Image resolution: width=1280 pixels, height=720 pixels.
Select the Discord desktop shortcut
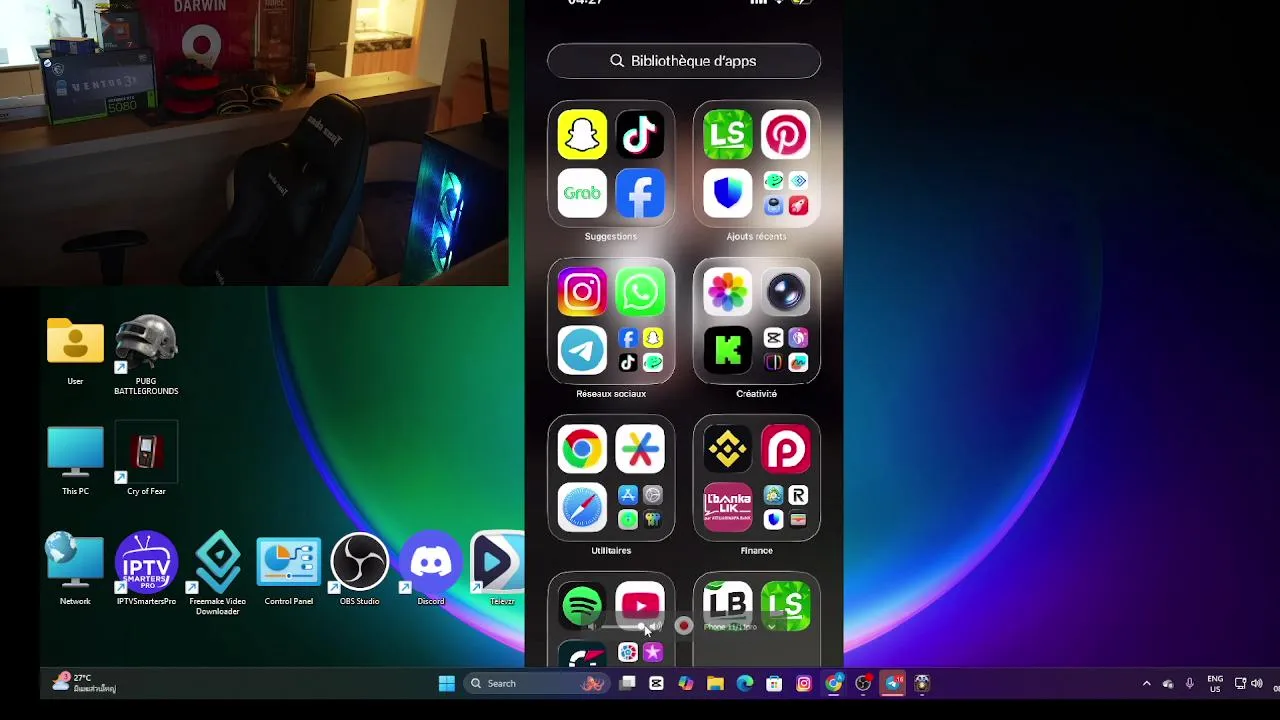[431, 569]
